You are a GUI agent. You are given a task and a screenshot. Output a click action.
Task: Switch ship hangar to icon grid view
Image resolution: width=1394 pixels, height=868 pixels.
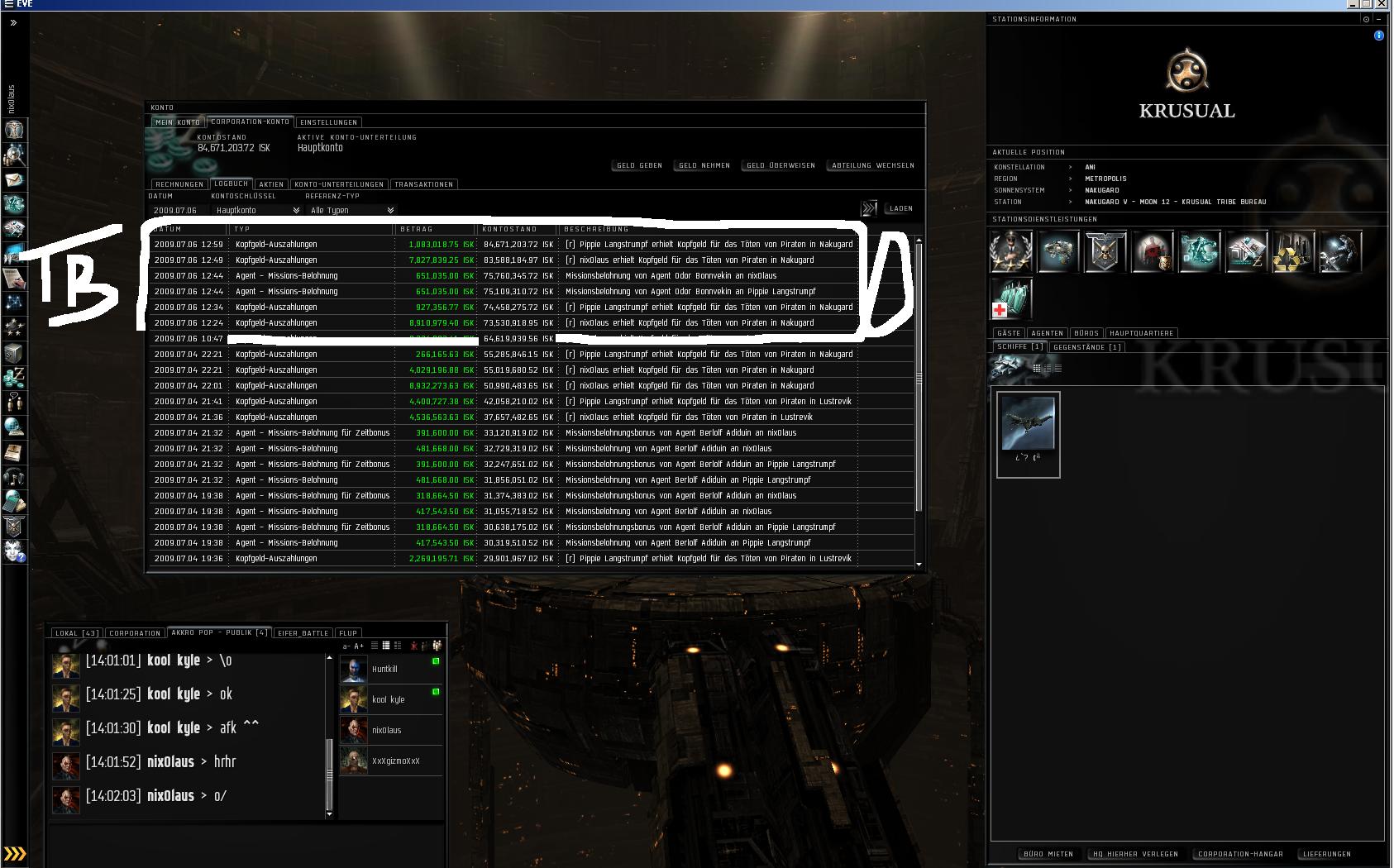[x=1036, y=369]
